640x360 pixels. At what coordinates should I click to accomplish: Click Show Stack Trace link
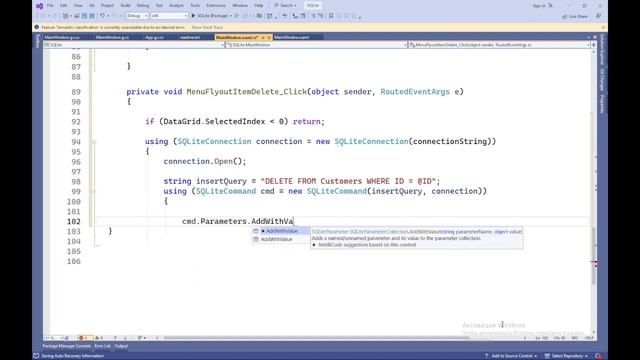[x=207, y=27]
